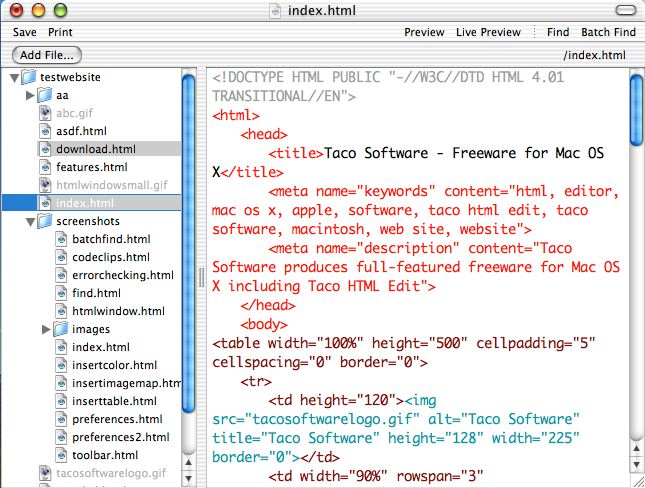
Task: Click the errorchecking.html file icon
Action: point(61,275)
